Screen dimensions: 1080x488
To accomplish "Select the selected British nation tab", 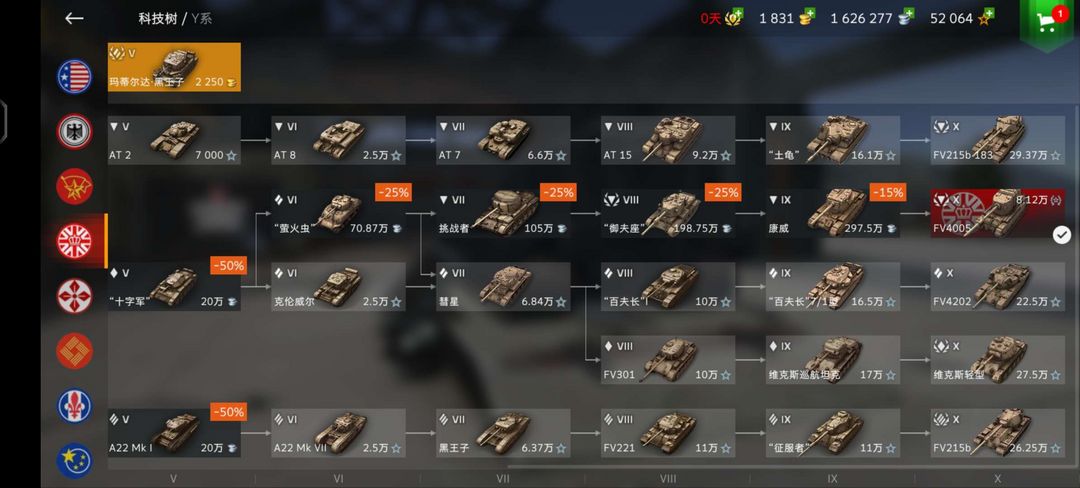I will [x=74, y=241].
